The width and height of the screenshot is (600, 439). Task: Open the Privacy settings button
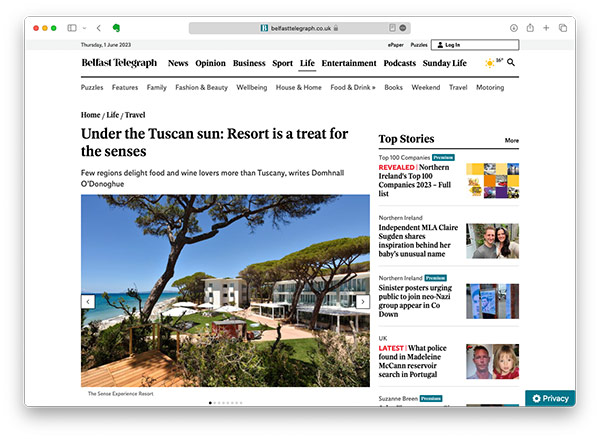(x=550, y=398)
